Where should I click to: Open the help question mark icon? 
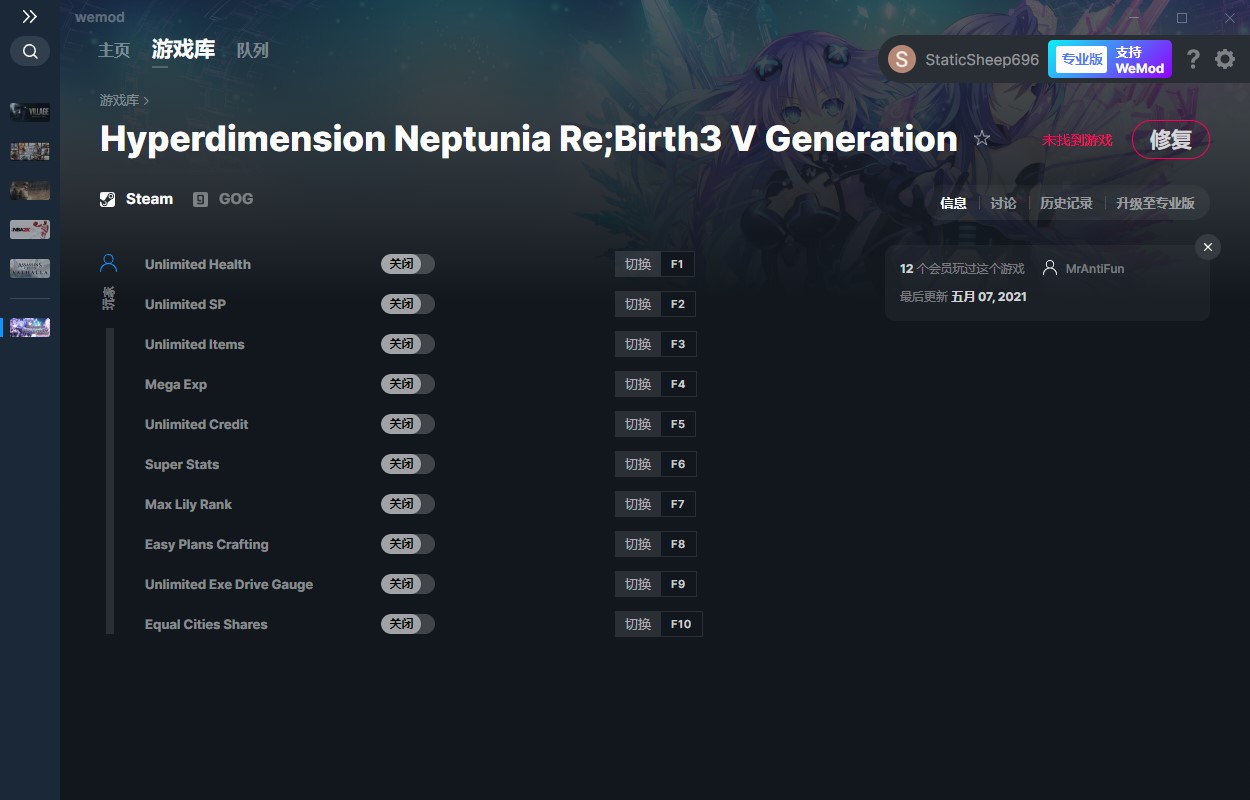click(x=1192, y=60)
